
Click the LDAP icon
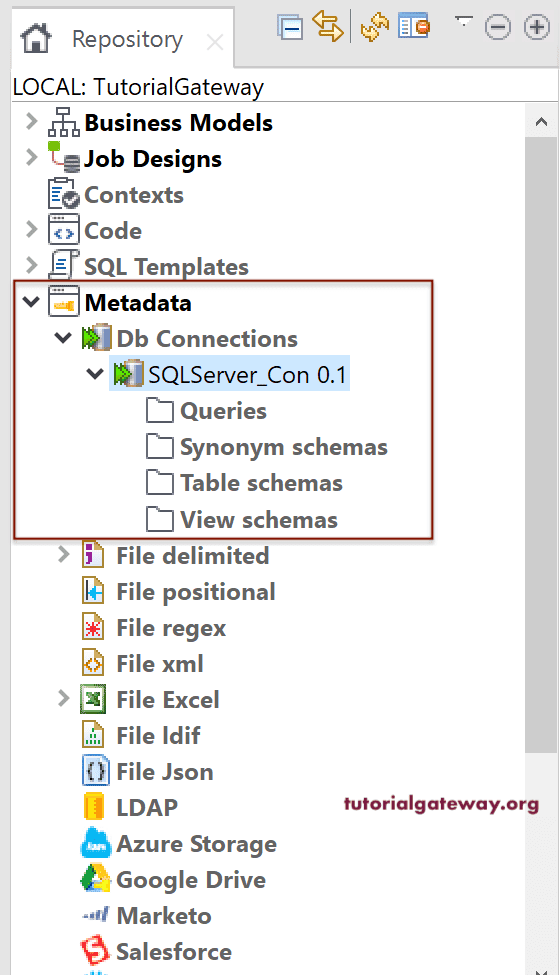pyautogui.click(x=94, y=807)
